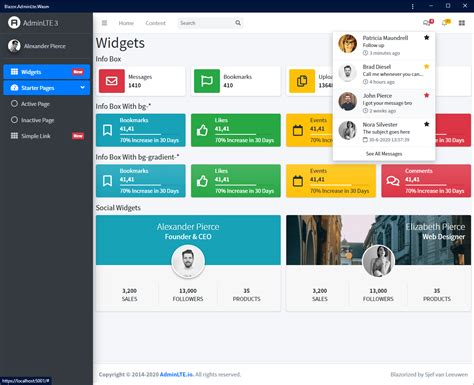Open the Home navbar item
This screenshot has width=474, height=385.
(126, 23)
